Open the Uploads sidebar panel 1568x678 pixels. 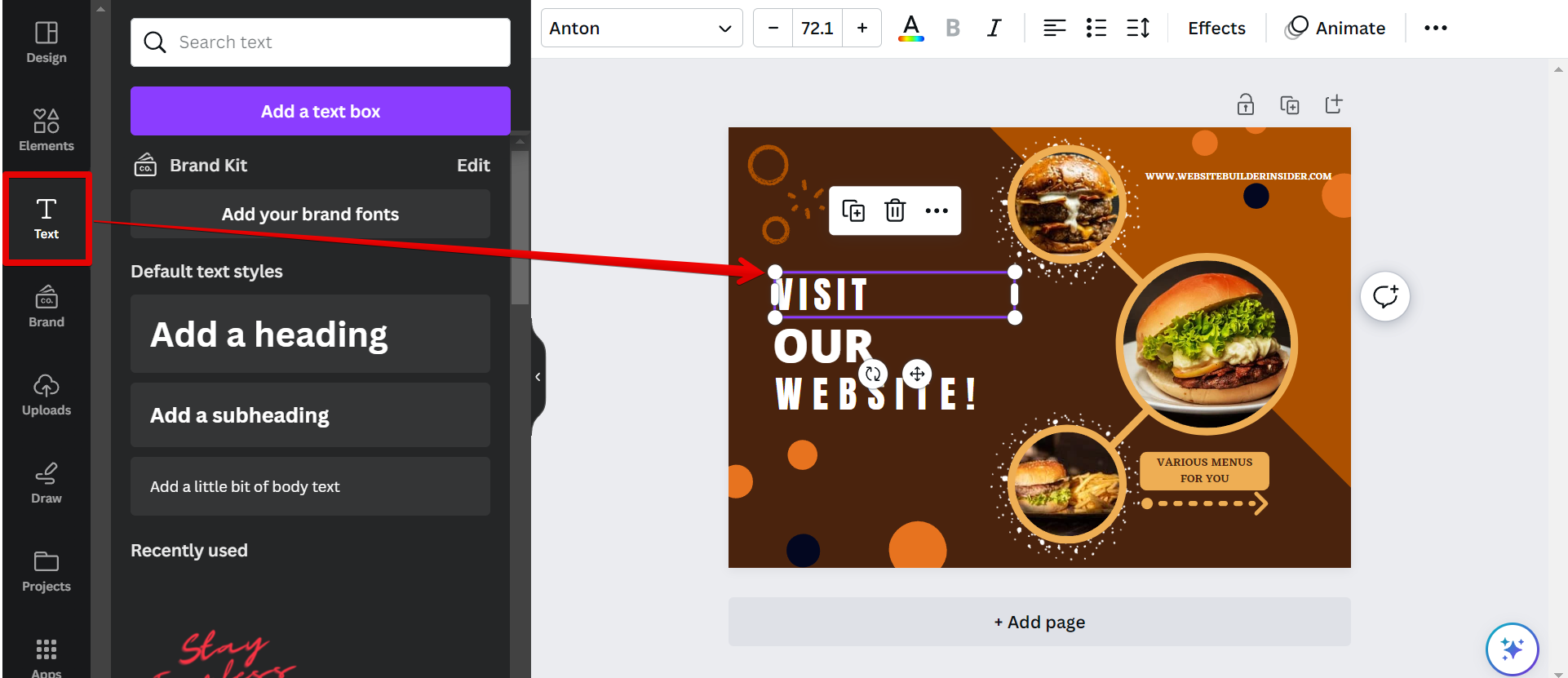click(47, 395)
